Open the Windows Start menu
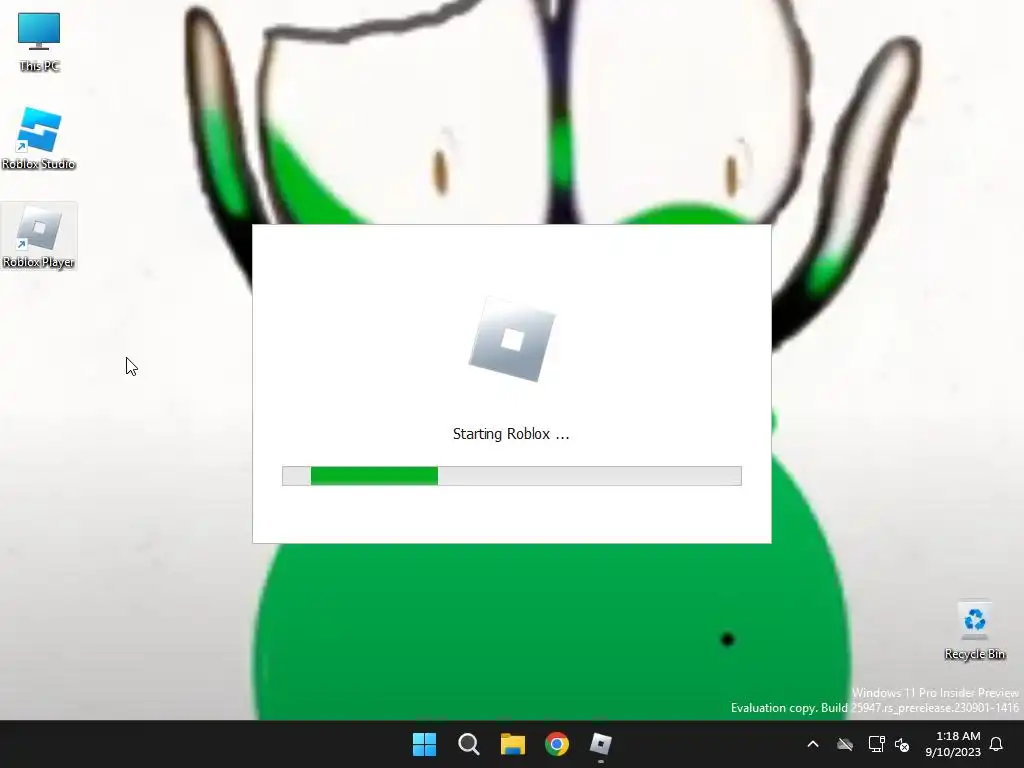Image resolution: width=1024 pixels, height=768 pixels. [x=424, y=744]
